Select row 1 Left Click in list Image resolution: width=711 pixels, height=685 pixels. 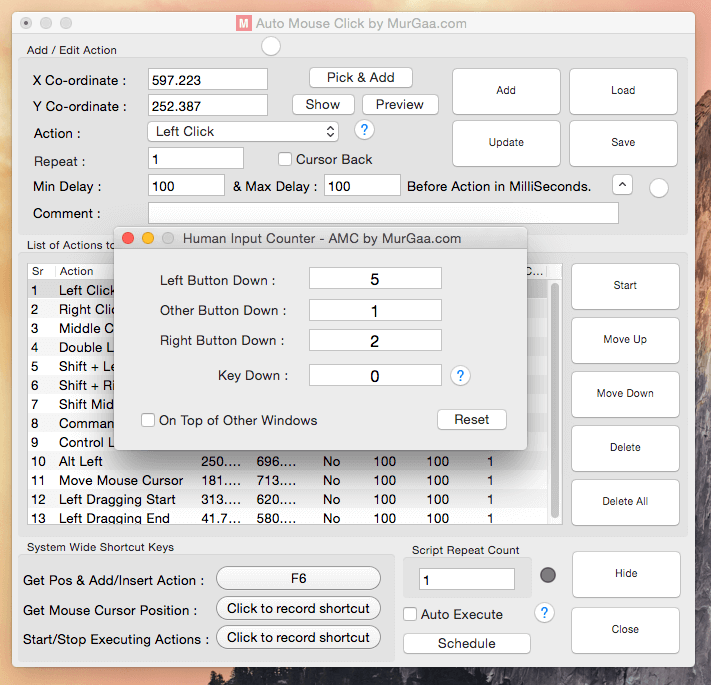pos(71,290)
